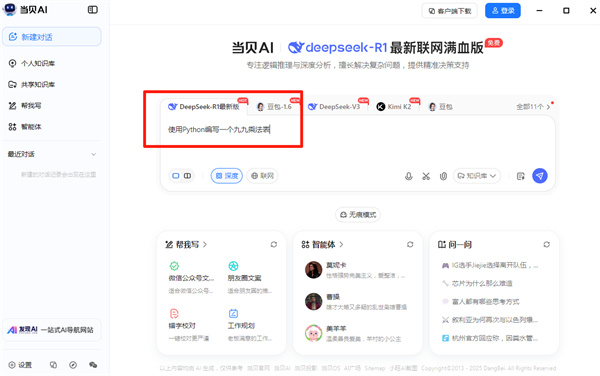Viewport: 600px width, 376px height.
Task: Click the paperclip attachment icon
Action: tap(443, 176)
